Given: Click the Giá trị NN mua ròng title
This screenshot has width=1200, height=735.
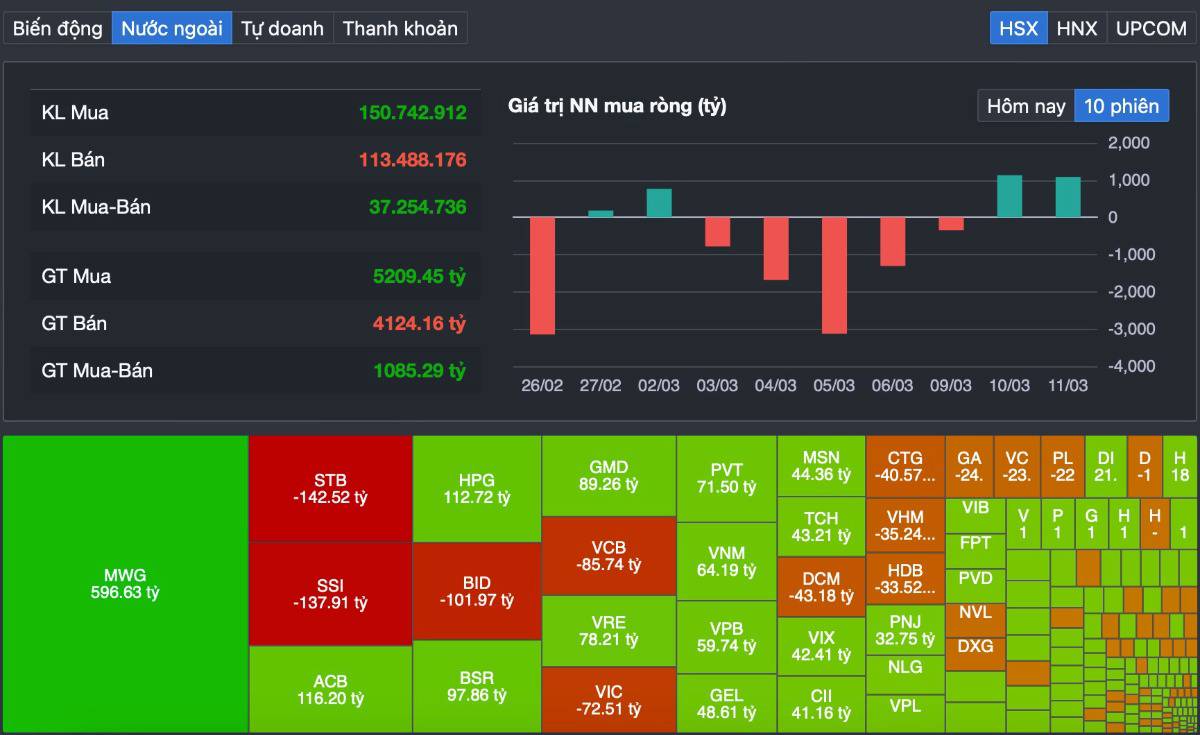Looking at the screenshot, I should [x=617, y=105].
